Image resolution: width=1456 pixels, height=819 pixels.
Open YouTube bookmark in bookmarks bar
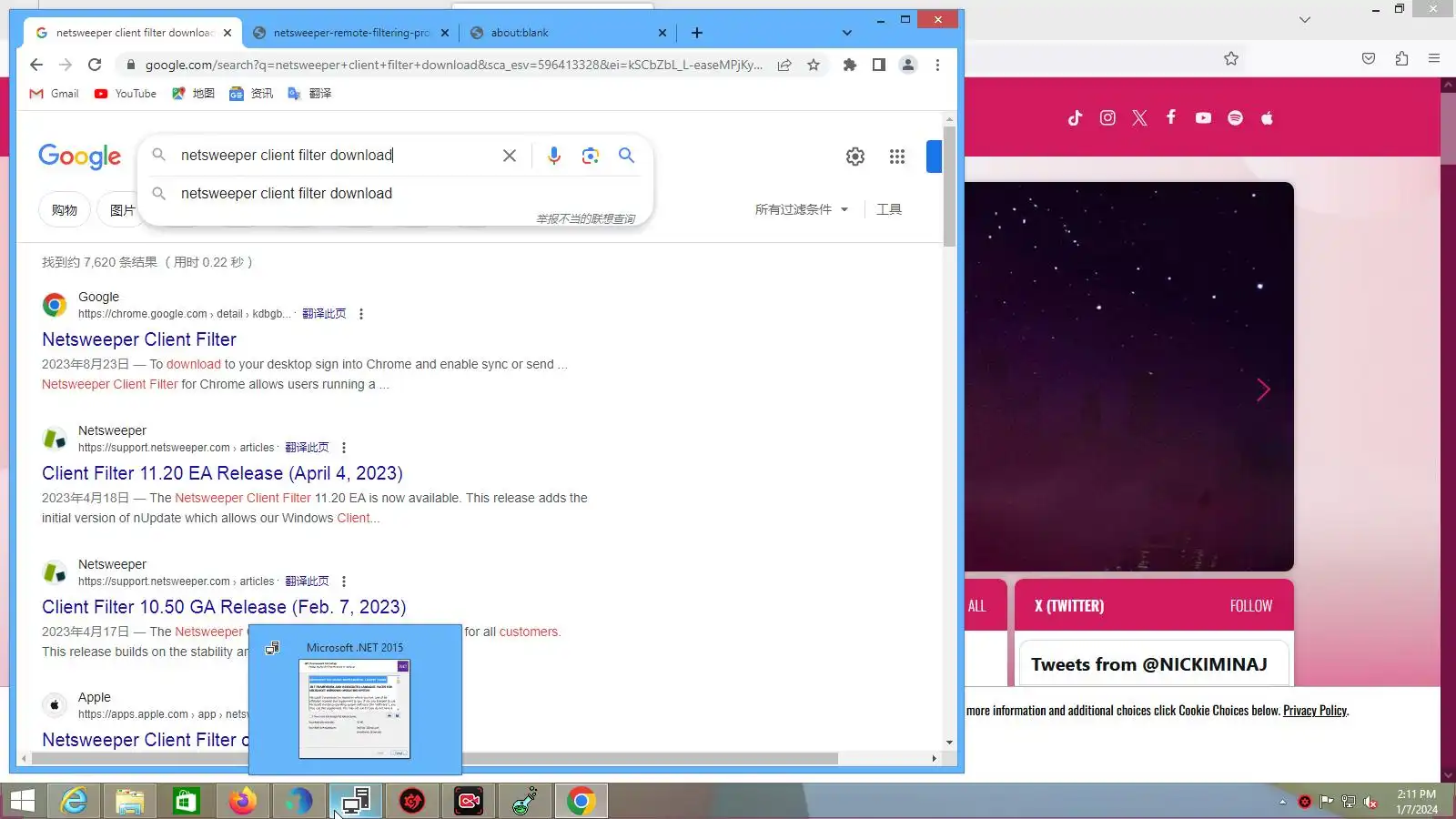[126, 94]
